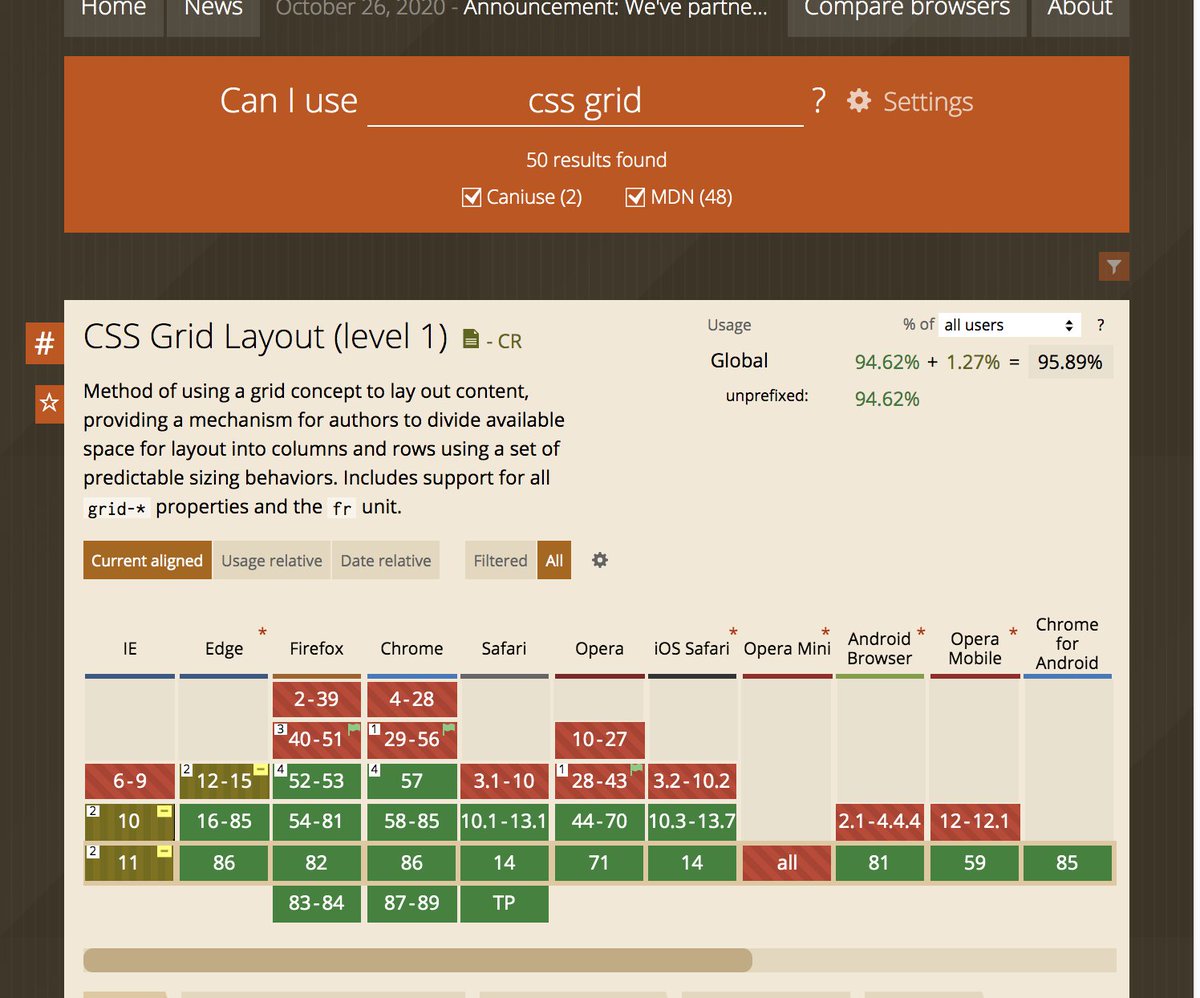Click the IE column header
This screenshot has width=1200, height=998.
click(x=130, y=648)
